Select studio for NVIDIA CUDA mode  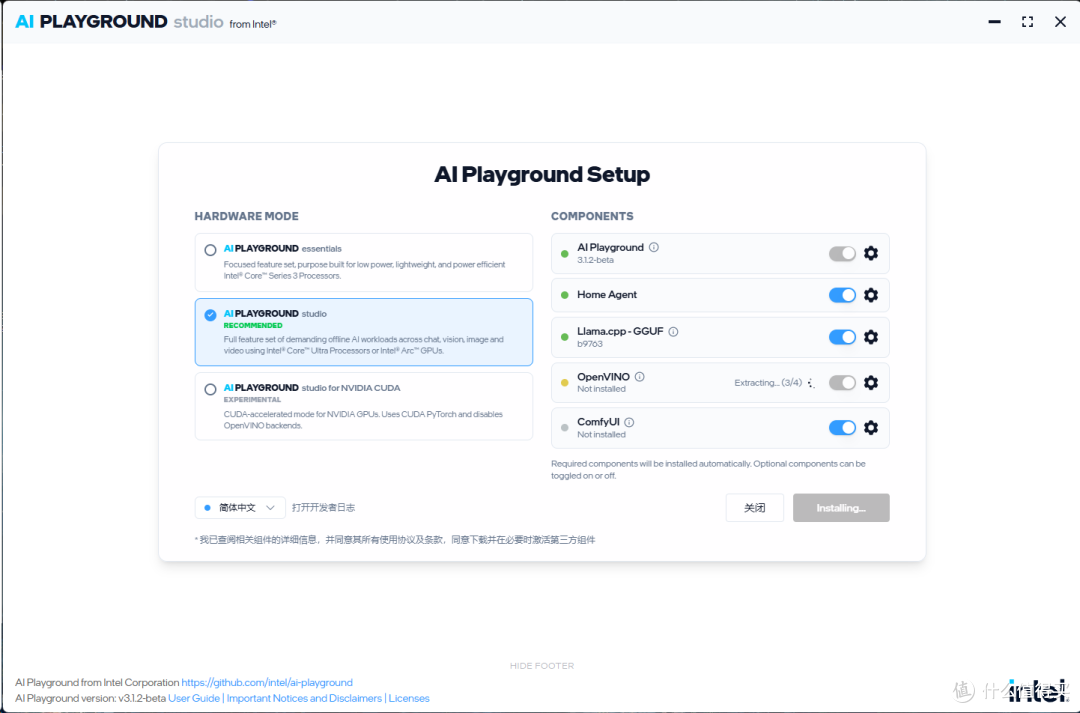364,406
